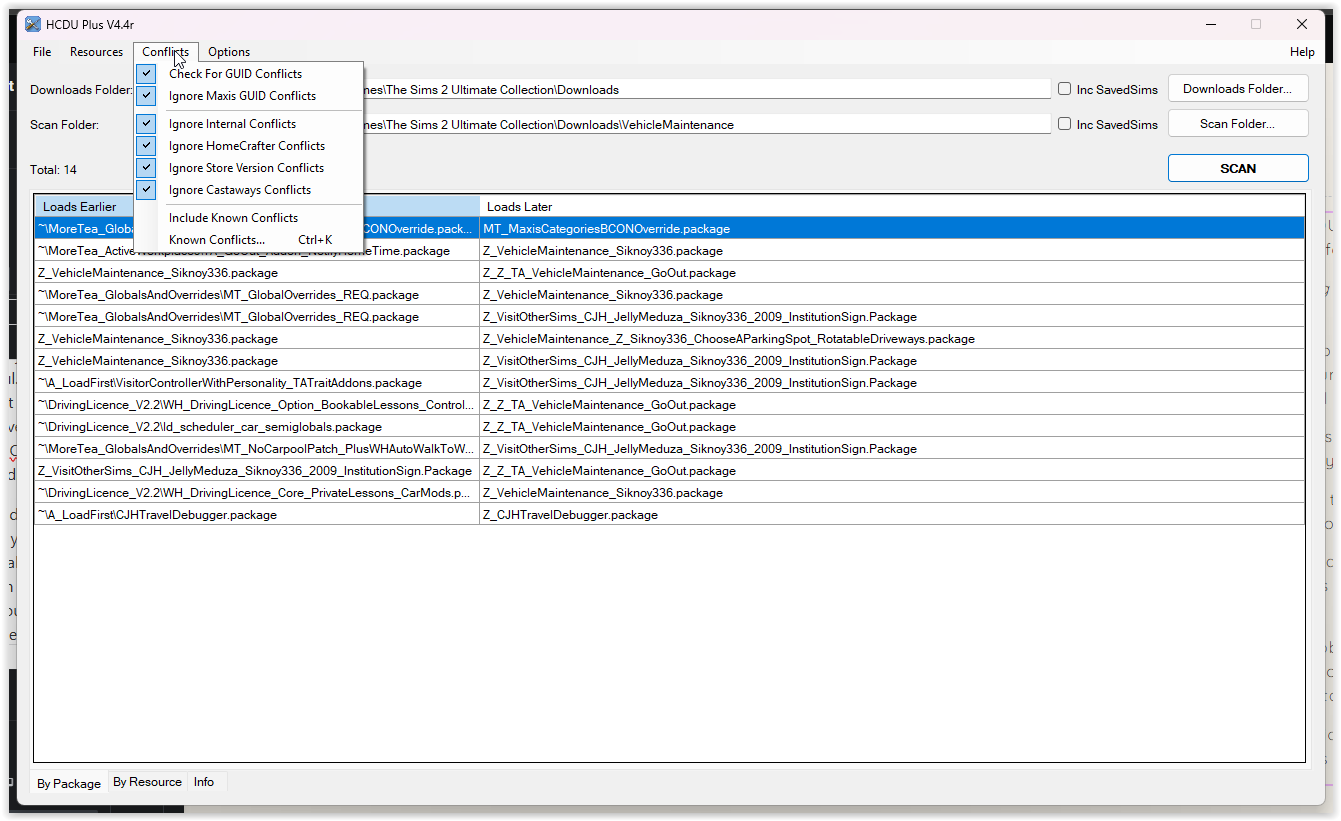Screen dimensions: 1341x821
Task: Enable Inc SavedSims for Scan Folder
Action: (1064, 124)
